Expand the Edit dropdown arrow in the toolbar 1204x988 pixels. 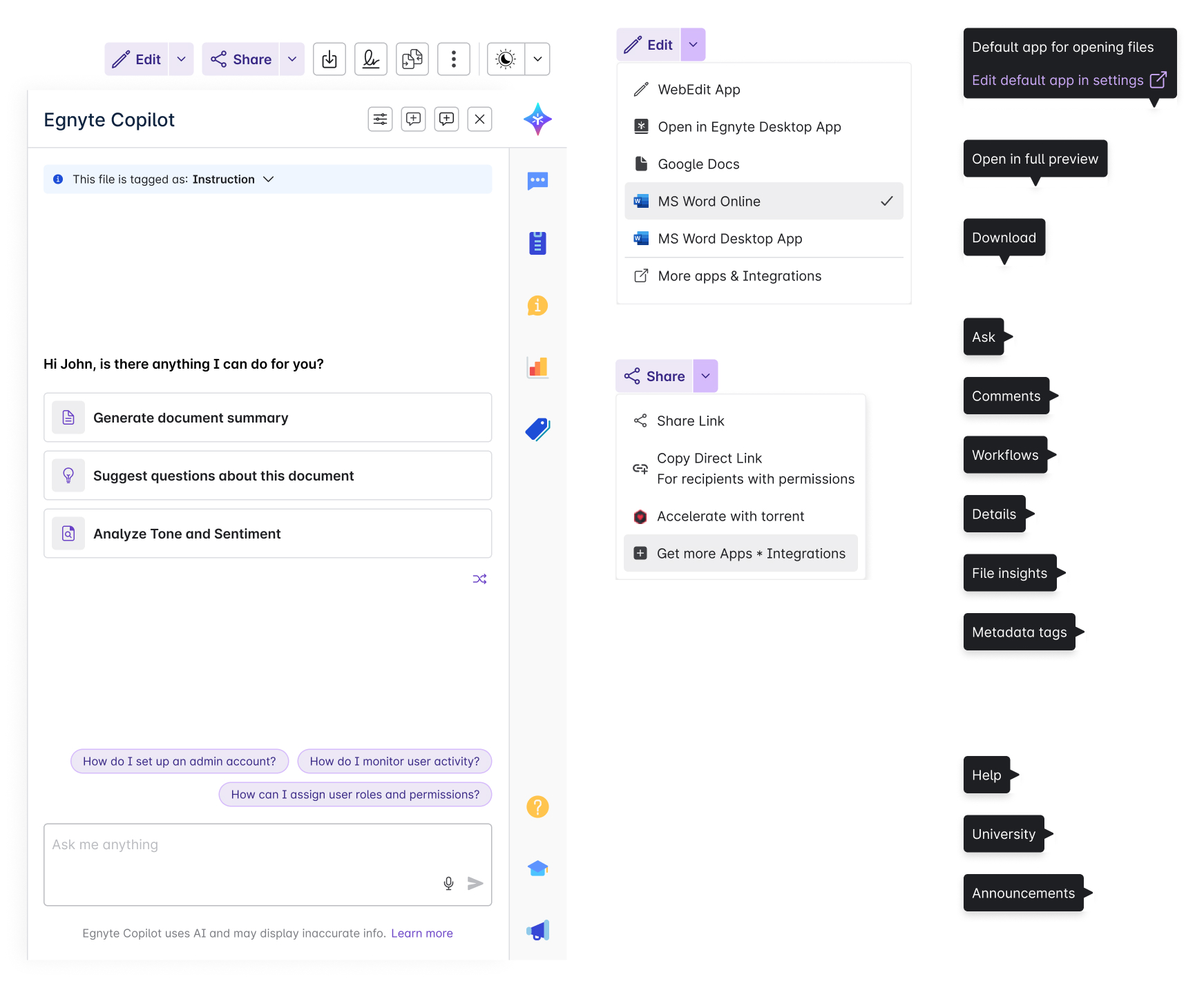[x=181, y=59]
